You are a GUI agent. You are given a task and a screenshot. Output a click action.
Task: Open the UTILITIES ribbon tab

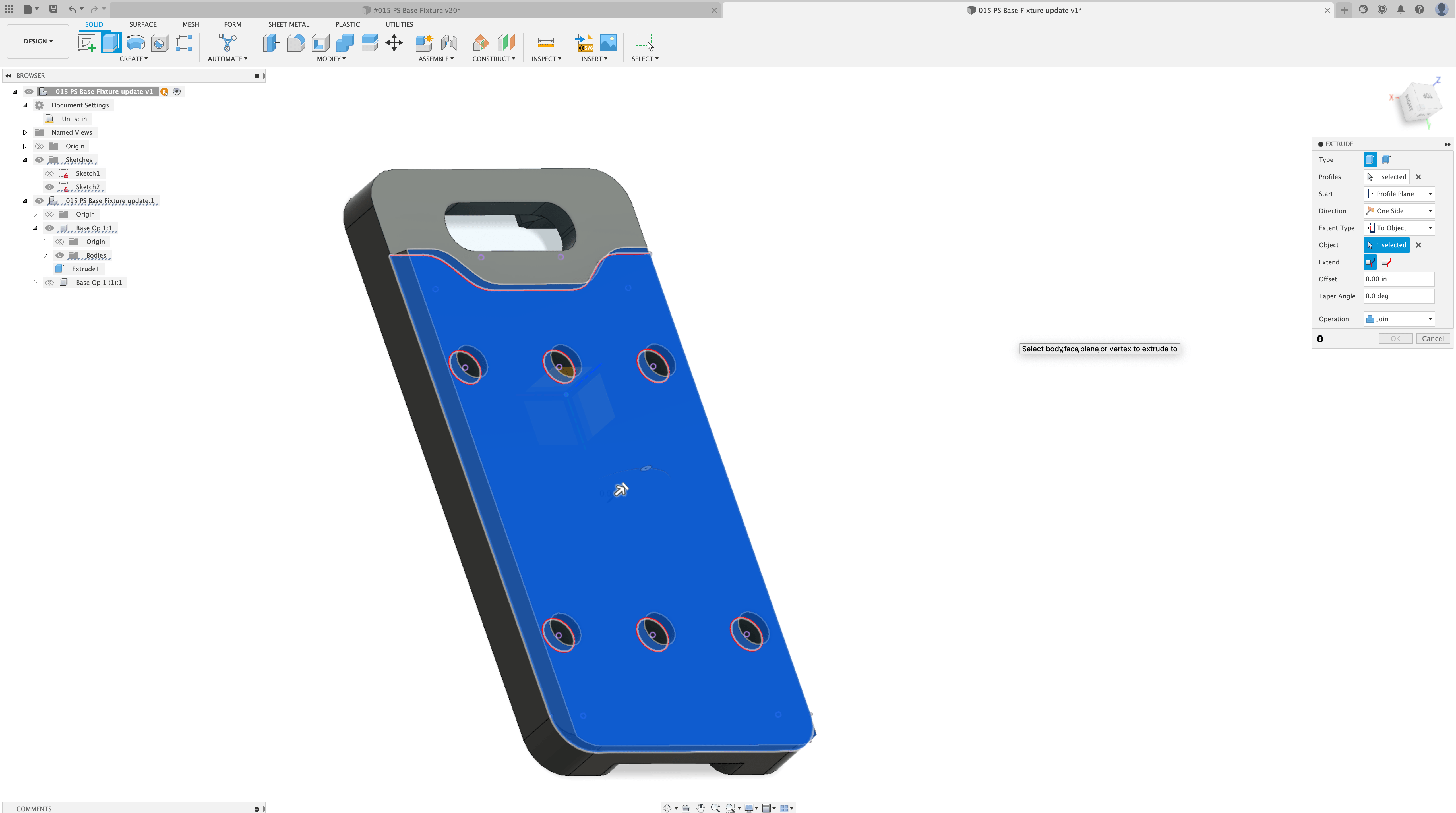point(399,24)
